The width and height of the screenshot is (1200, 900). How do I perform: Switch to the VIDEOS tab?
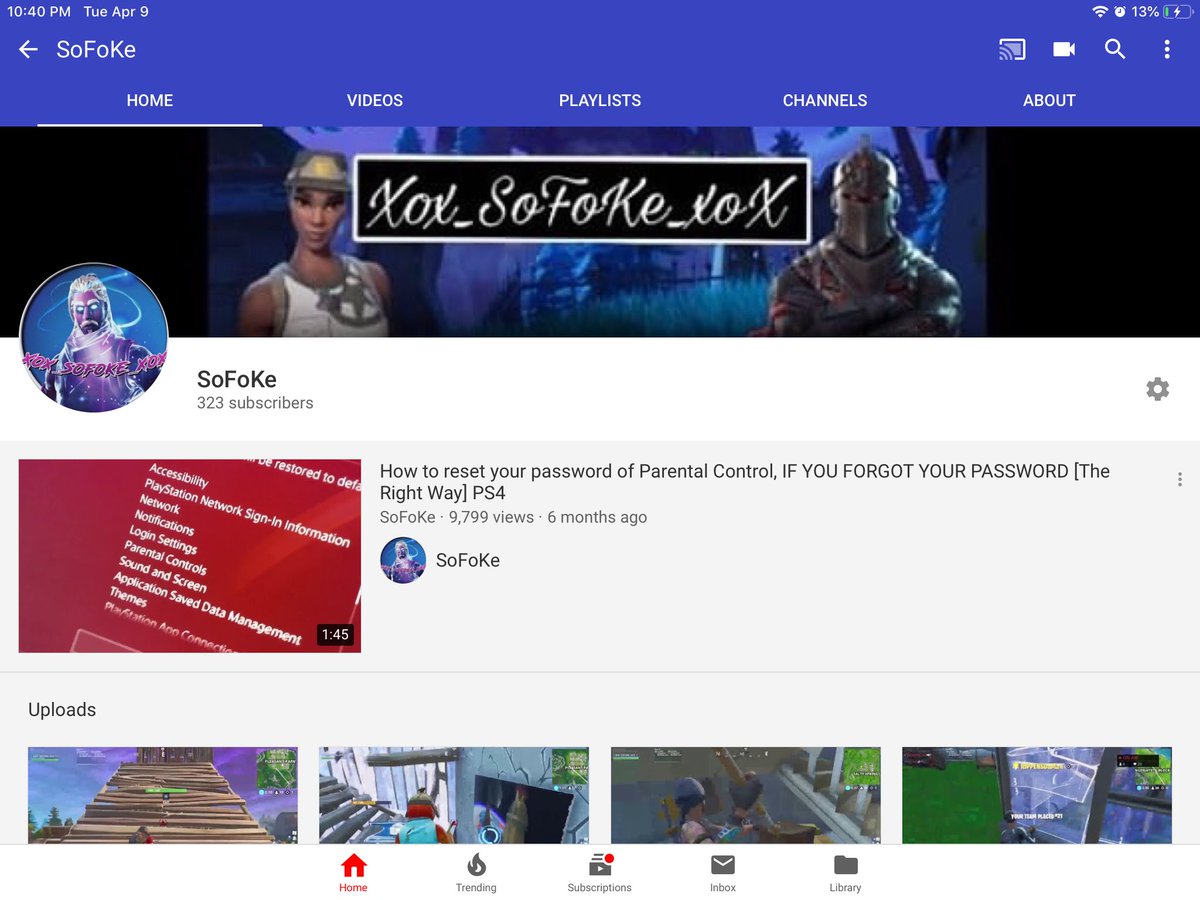[374, 100]
